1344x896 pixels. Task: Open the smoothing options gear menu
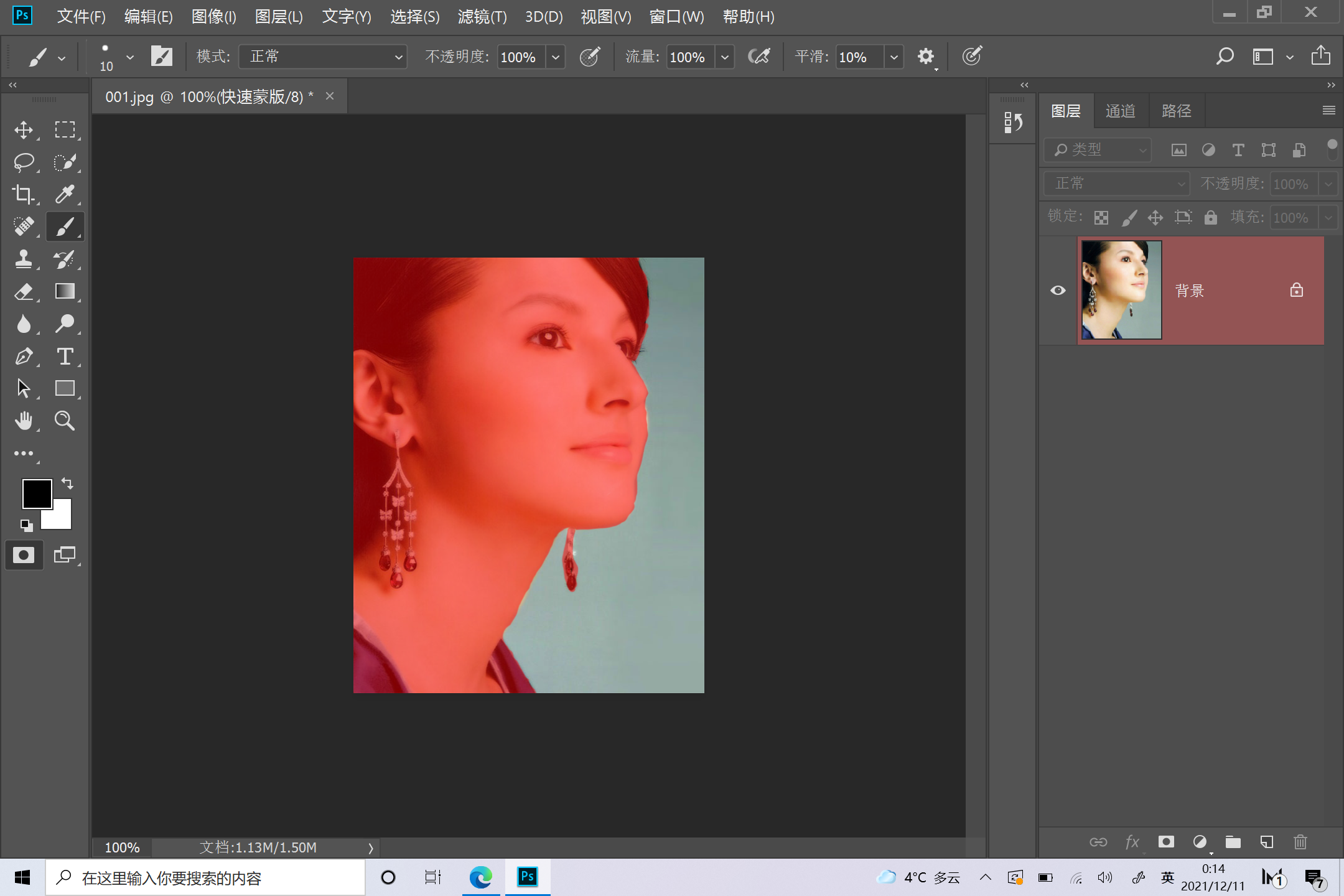tap(926, 57)
